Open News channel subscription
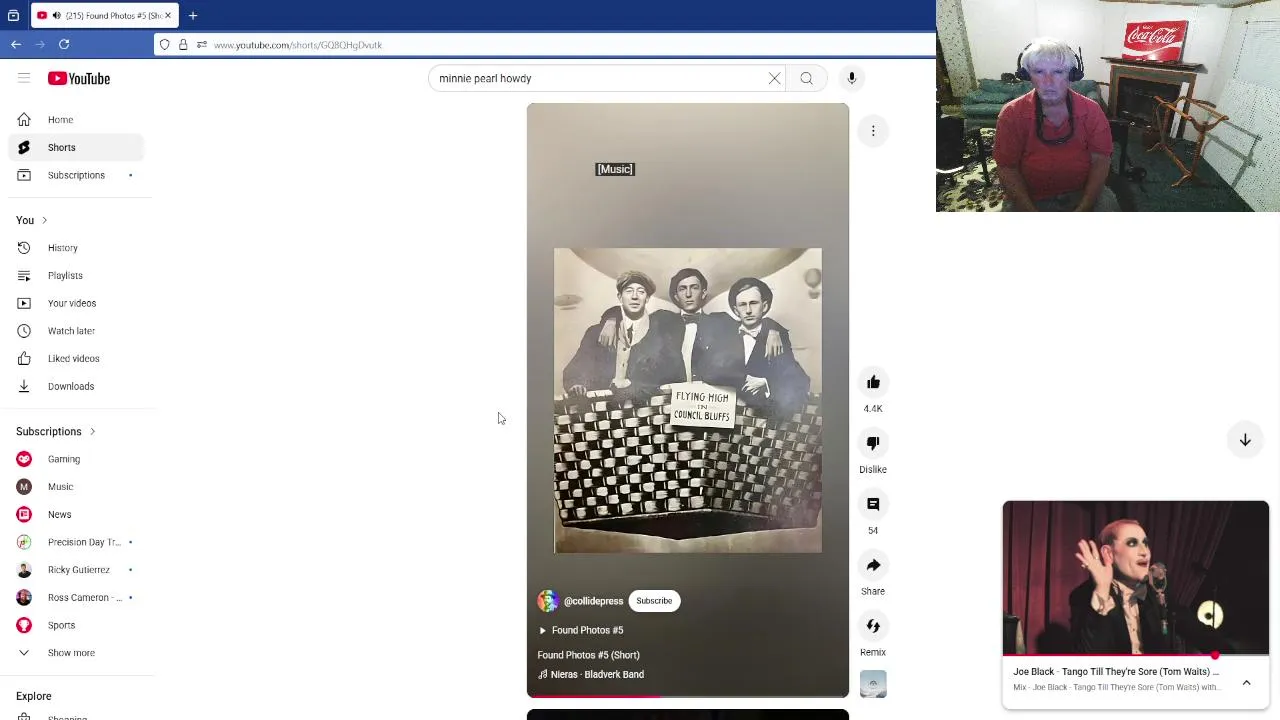This screenshot has height=720, width=1280. click(x=76, y=514)
